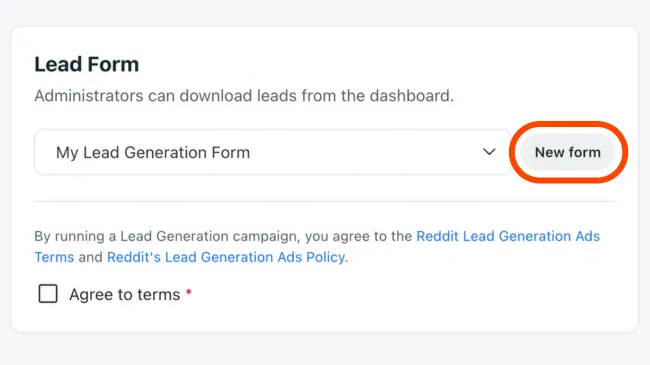650x365 pixels.
Task: Click the By running a Lead Generation campaign text
Action: pyautogui.click(x=166, y=236)
